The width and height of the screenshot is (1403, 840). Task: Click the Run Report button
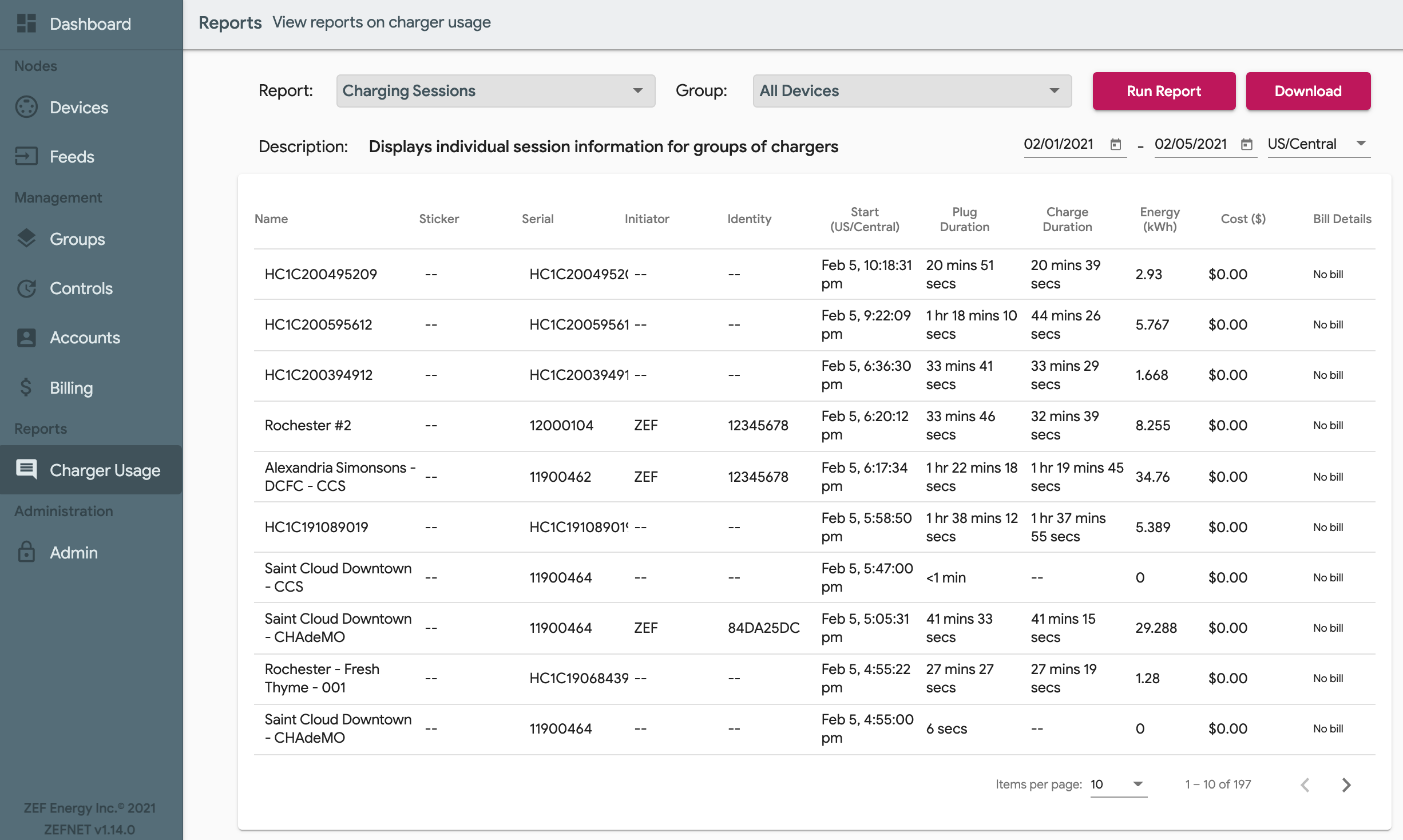(1164, 91)
